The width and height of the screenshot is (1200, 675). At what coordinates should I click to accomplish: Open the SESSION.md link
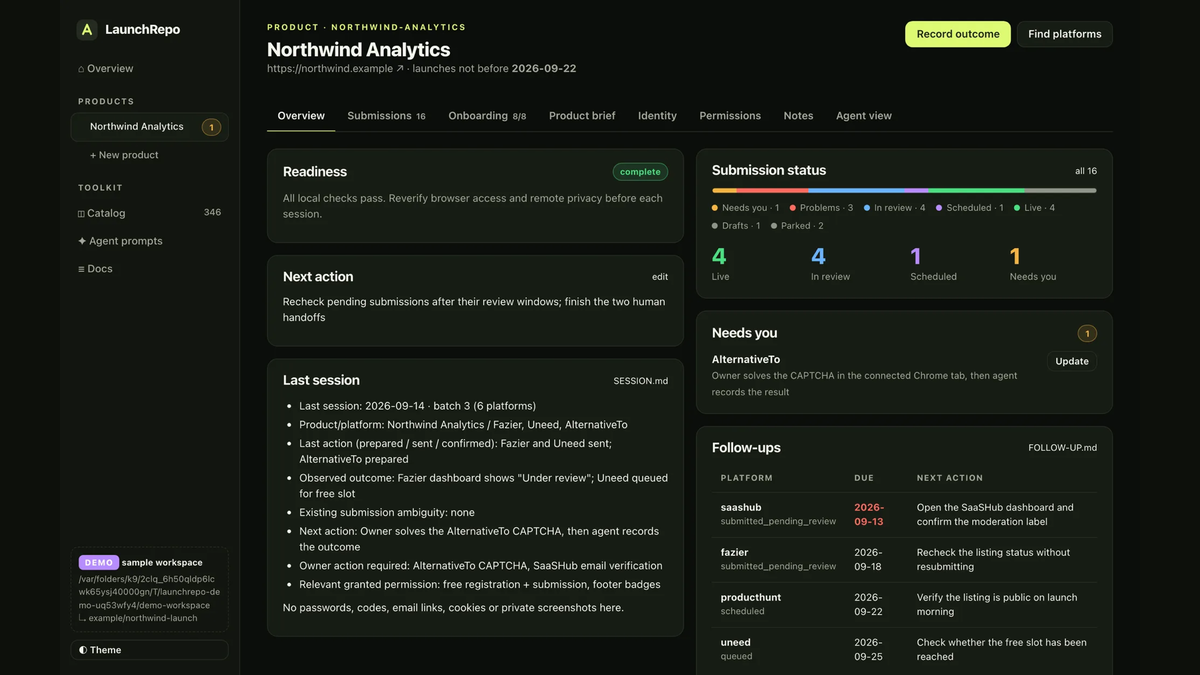click(641, 381)
